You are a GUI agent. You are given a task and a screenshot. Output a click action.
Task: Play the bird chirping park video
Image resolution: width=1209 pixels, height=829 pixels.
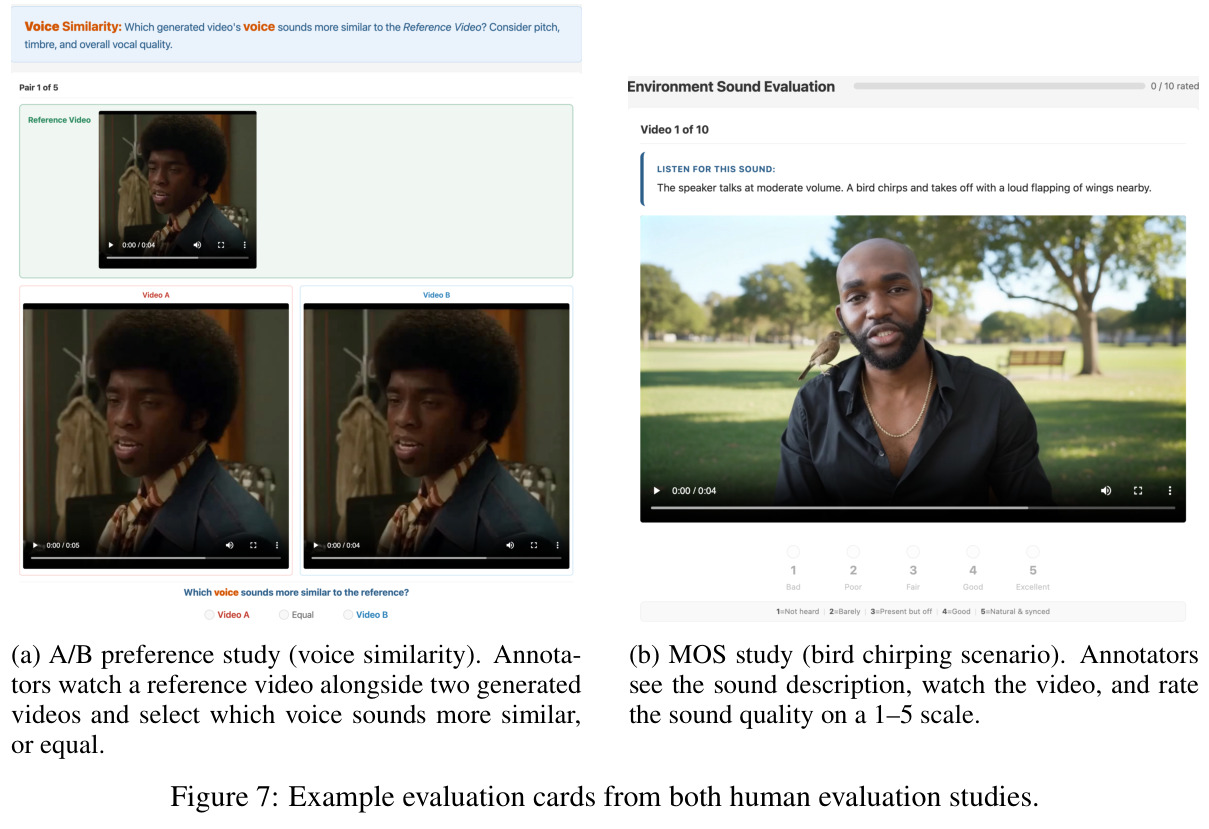pos(657,491)
